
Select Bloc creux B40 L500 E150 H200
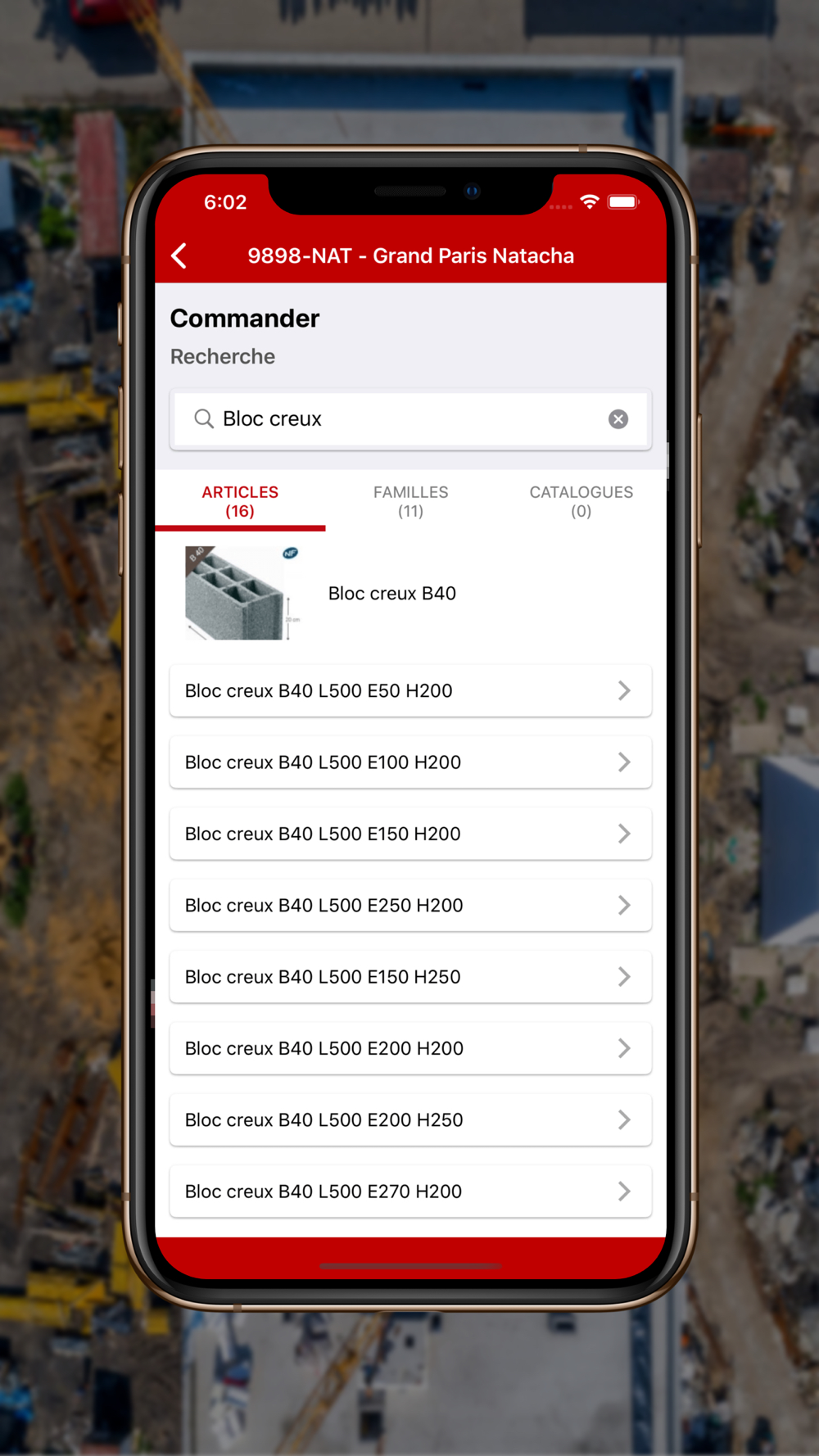point(410,834)
